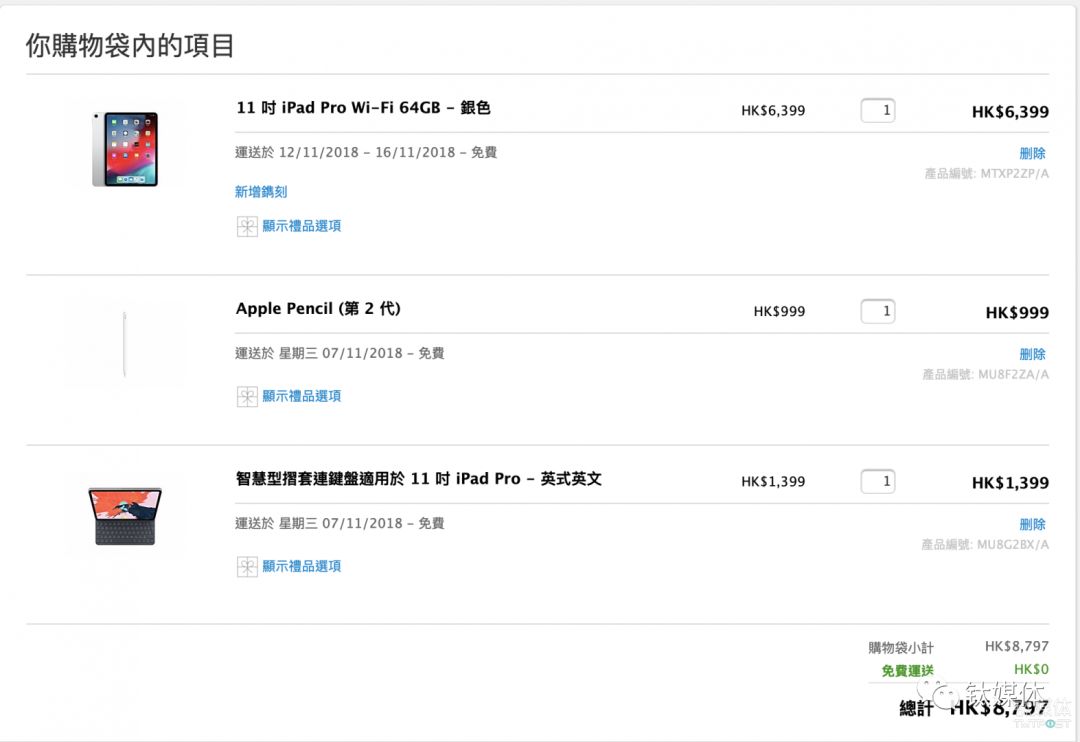Select bold line total HK$6,399

pyautogui.click(x=1010, y=112)
